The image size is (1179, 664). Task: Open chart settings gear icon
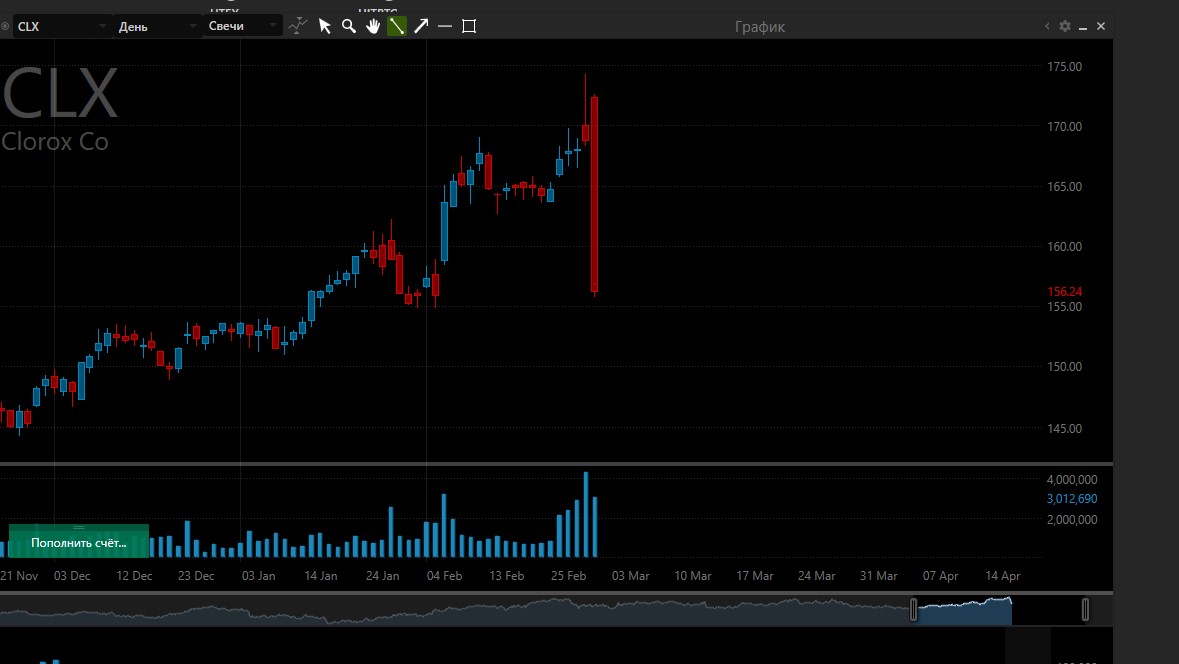click(1065, 26)
